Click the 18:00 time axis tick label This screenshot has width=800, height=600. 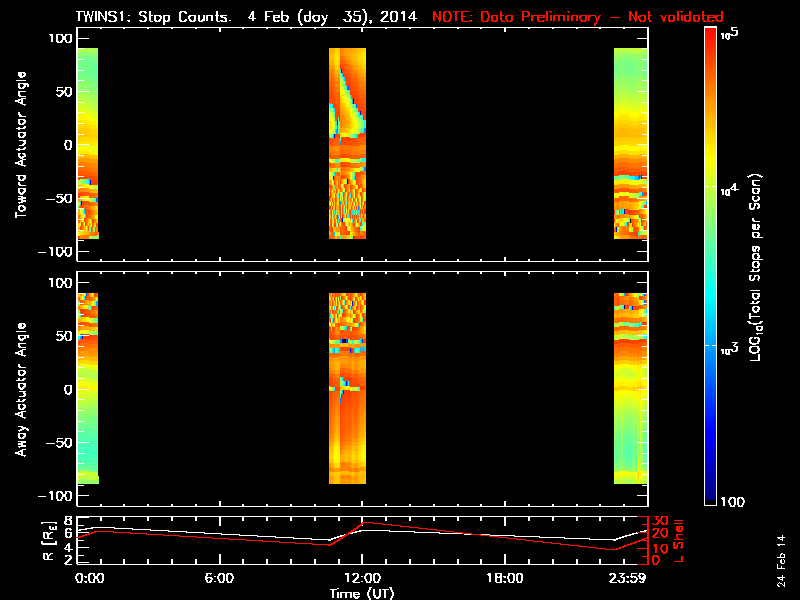pyautogui.click(x=504, y=578)
